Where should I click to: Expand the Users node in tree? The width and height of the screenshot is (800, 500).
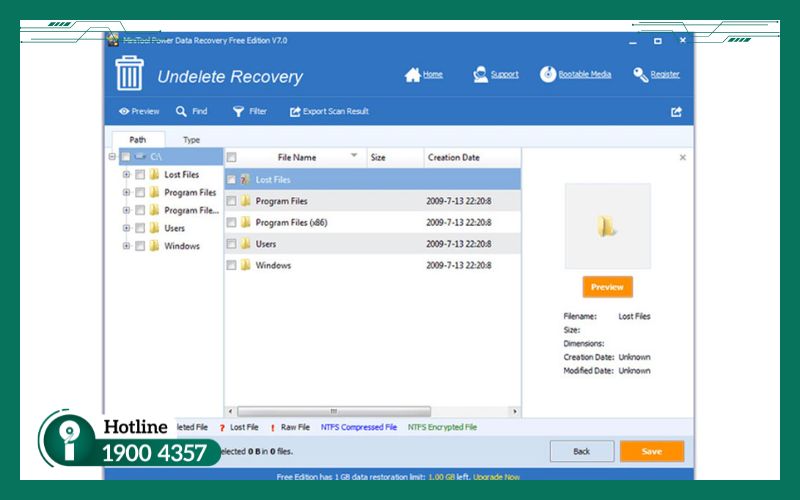pos(126,228)
